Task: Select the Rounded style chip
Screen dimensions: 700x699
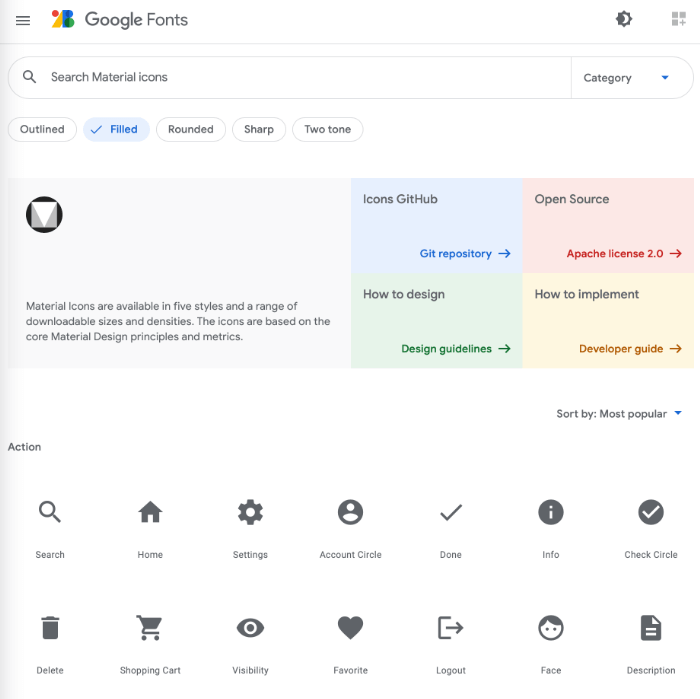Action: [191, 129]
